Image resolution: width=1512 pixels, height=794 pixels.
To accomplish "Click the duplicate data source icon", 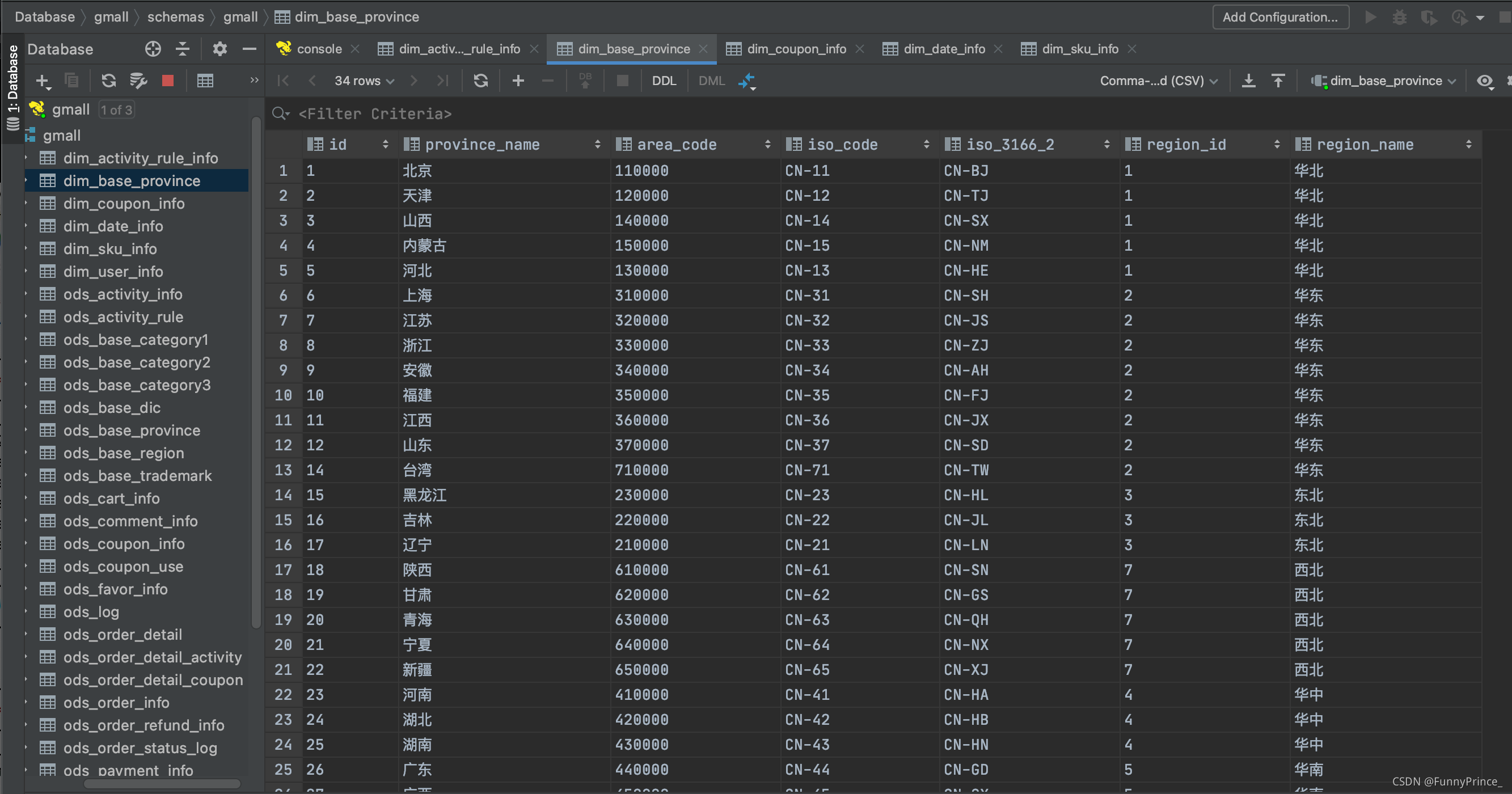I will [x=71, y=81].
